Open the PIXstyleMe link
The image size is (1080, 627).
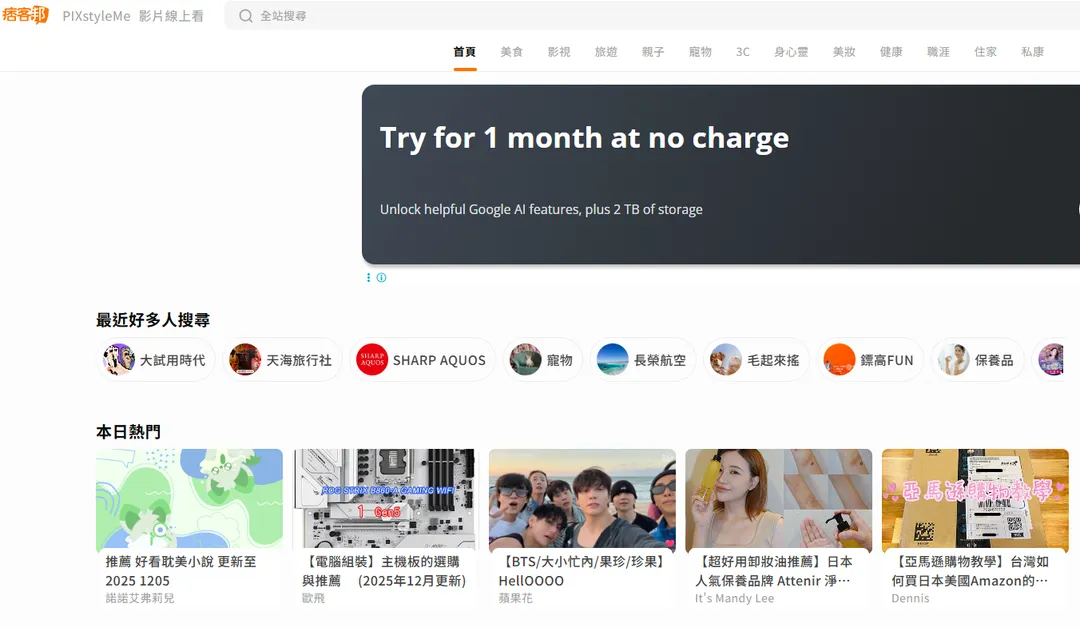click(96, 16)
